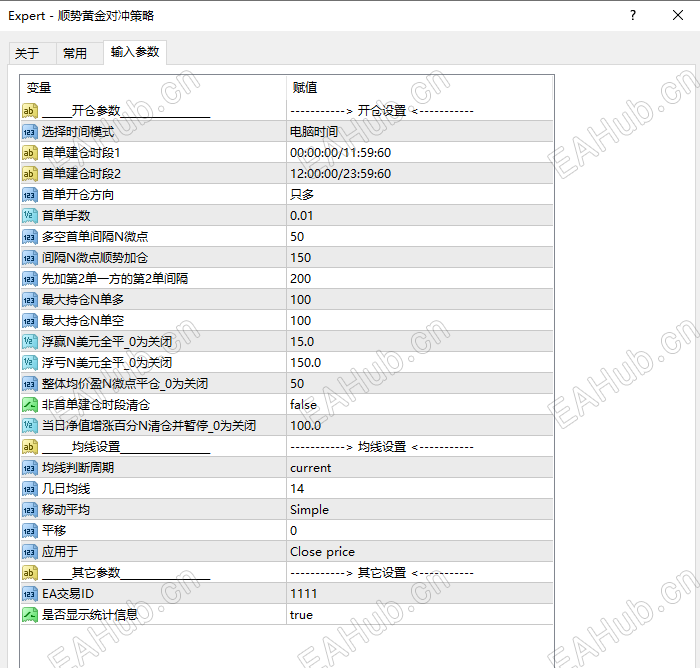Screen dimensions: 700x668
Task: Select the 移动平均 variable name
Action: [66, 509]
